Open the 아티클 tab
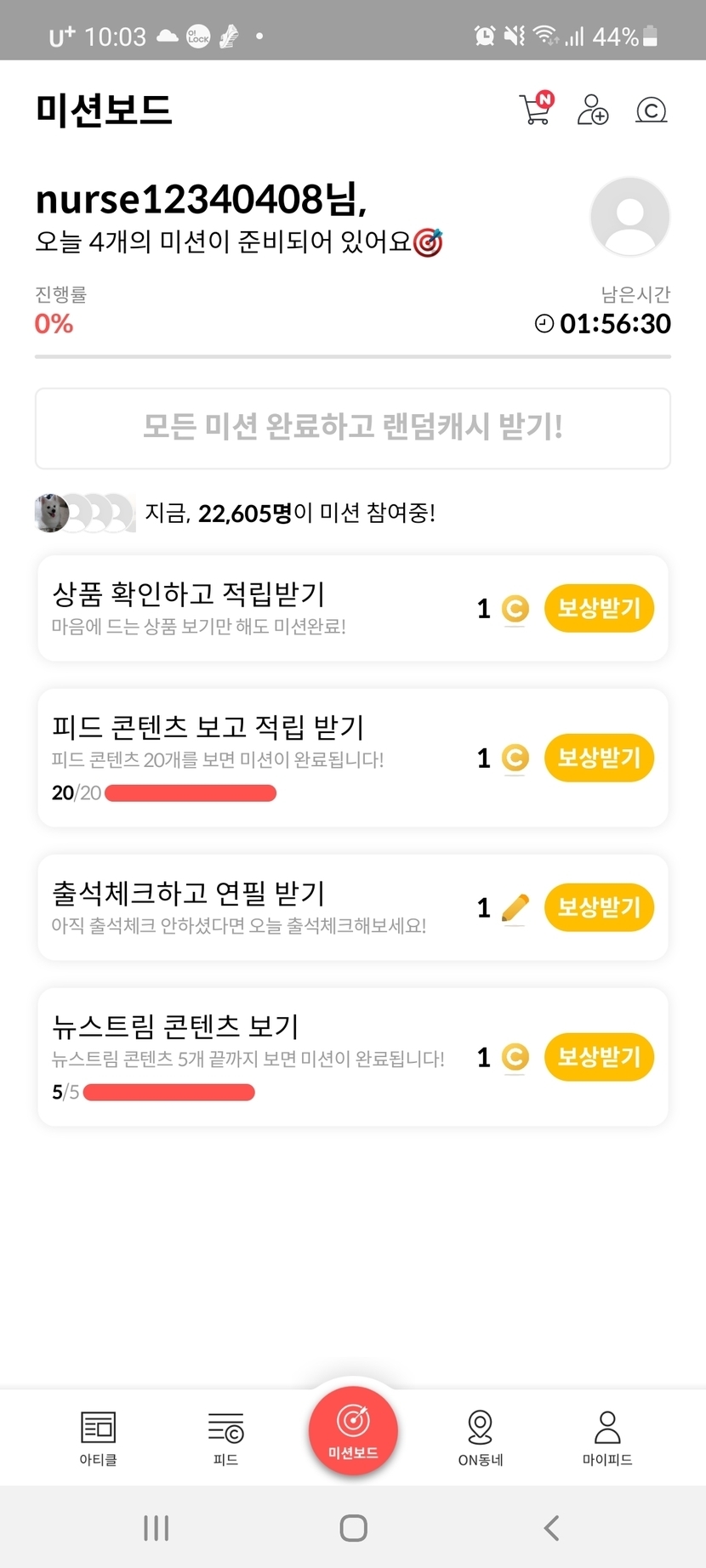706x1568 pixels. click(98, 1438)
